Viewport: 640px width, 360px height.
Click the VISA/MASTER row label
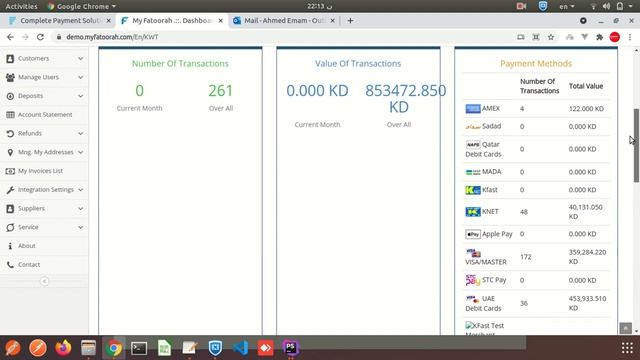(x=486, y=262)
